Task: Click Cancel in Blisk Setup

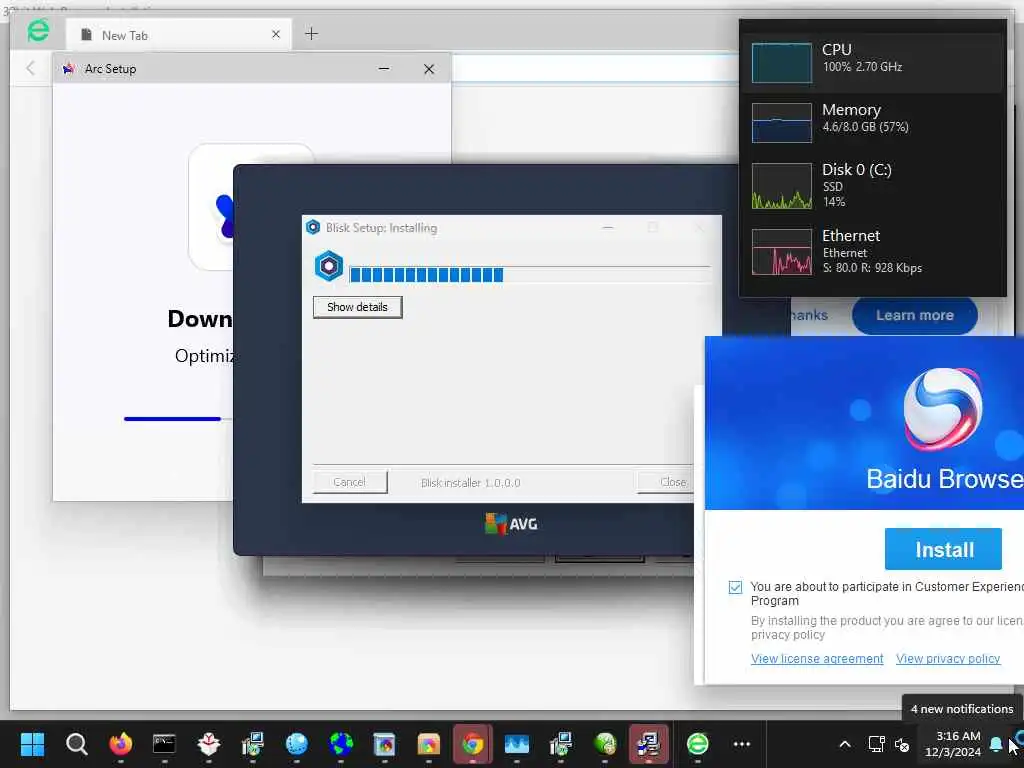Action: pyautogui.click(x=349, y=482)
